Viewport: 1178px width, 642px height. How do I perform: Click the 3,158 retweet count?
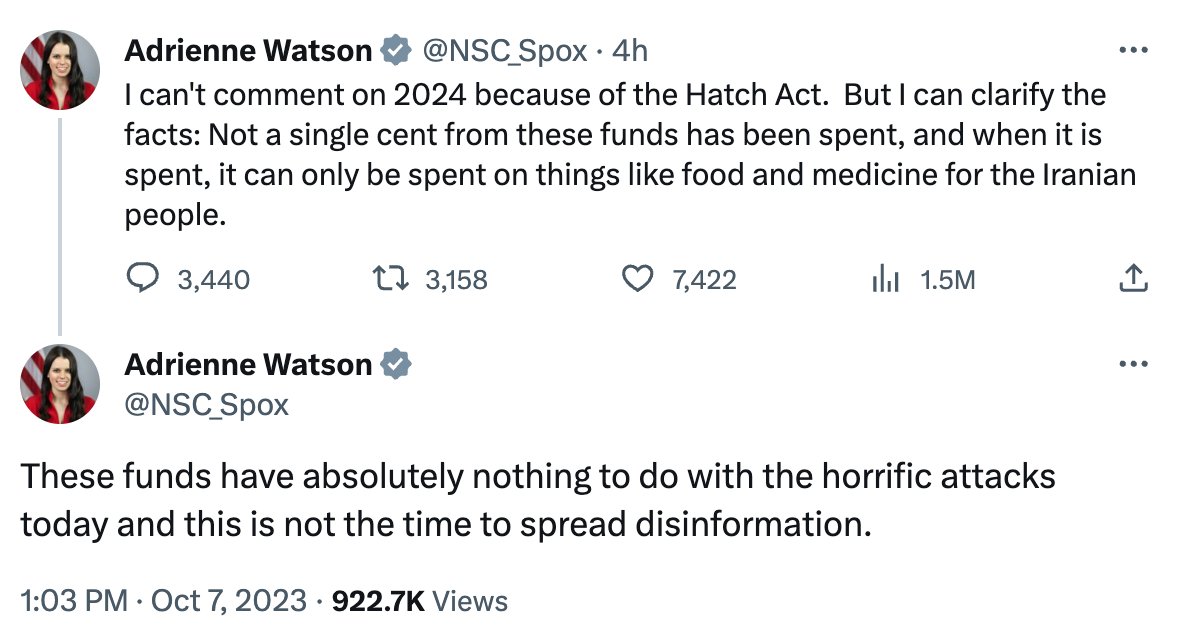[x=456, y=279]
